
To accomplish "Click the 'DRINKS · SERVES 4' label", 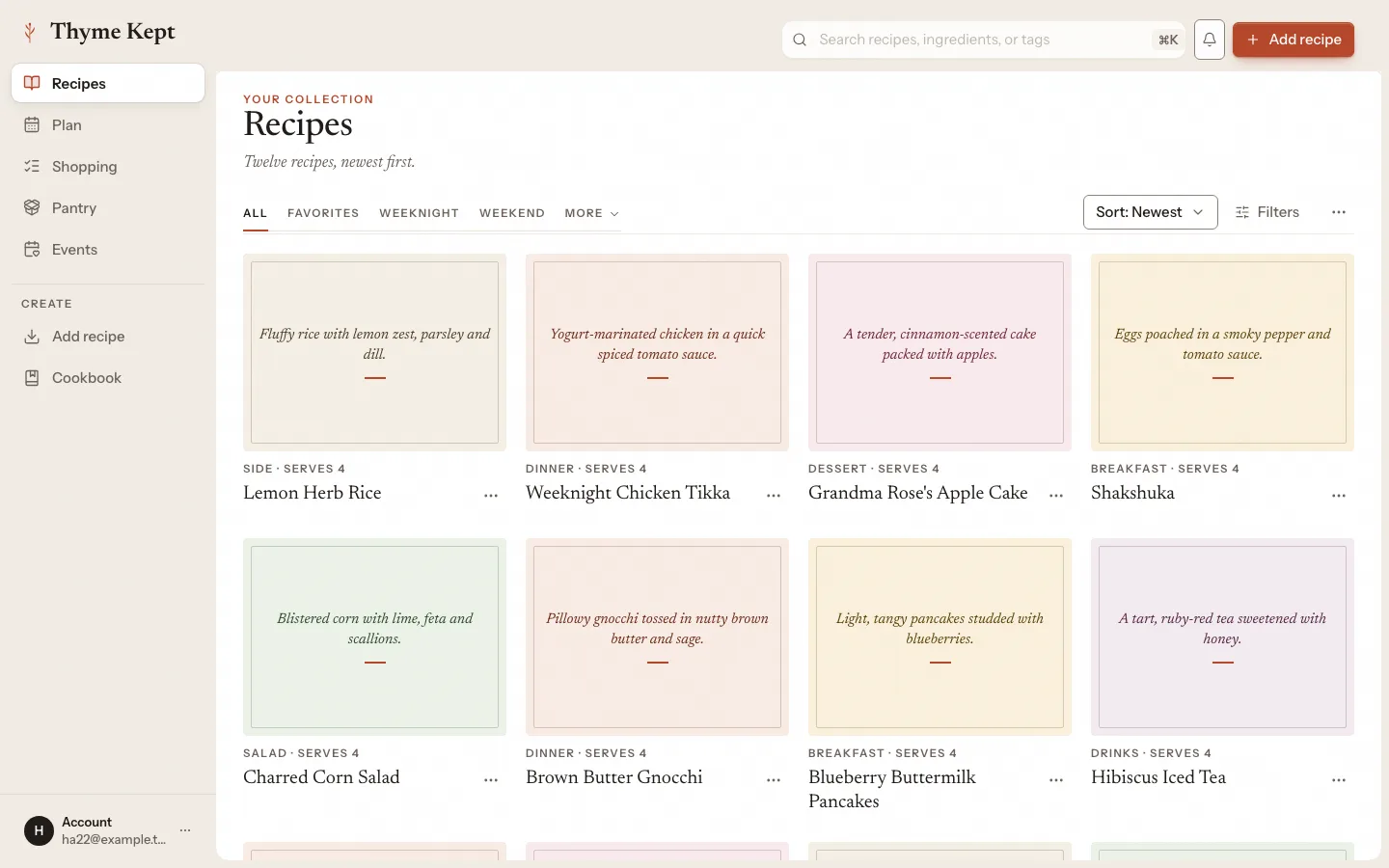I will (1151, 753).
